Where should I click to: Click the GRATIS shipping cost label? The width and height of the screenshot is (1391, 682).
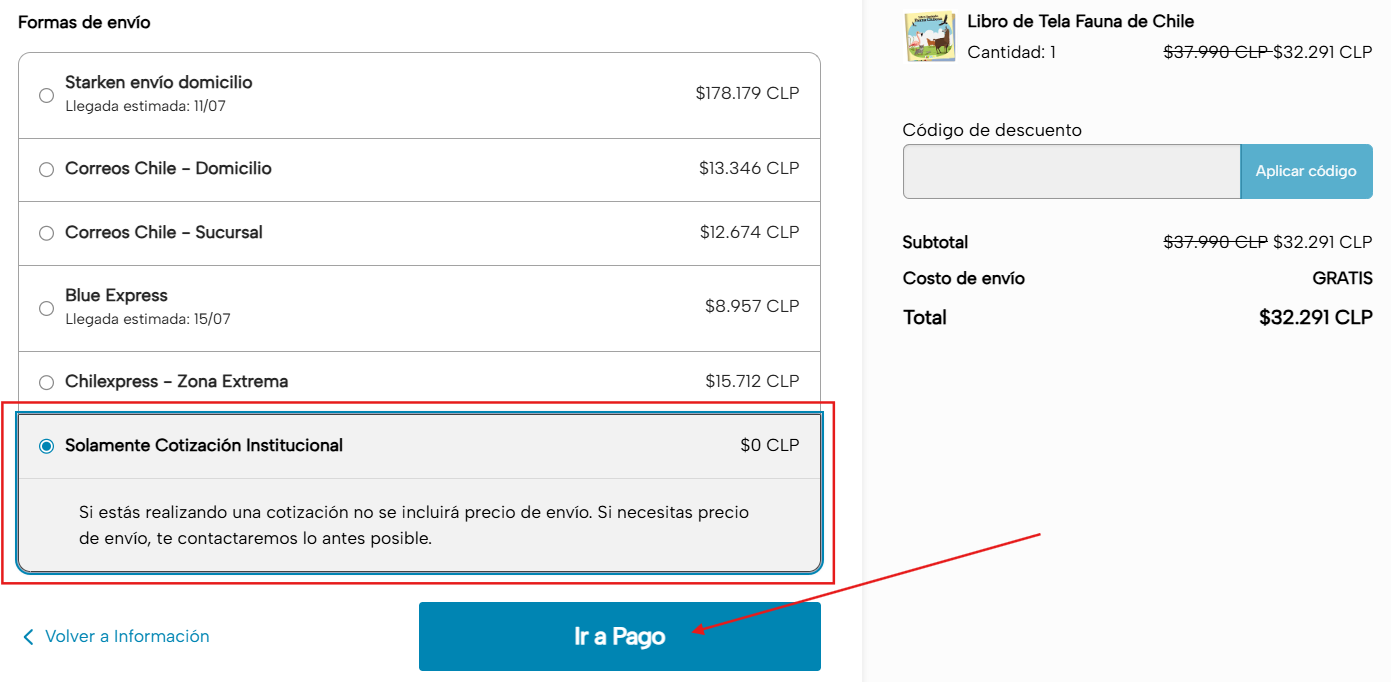coord(1344,278)
